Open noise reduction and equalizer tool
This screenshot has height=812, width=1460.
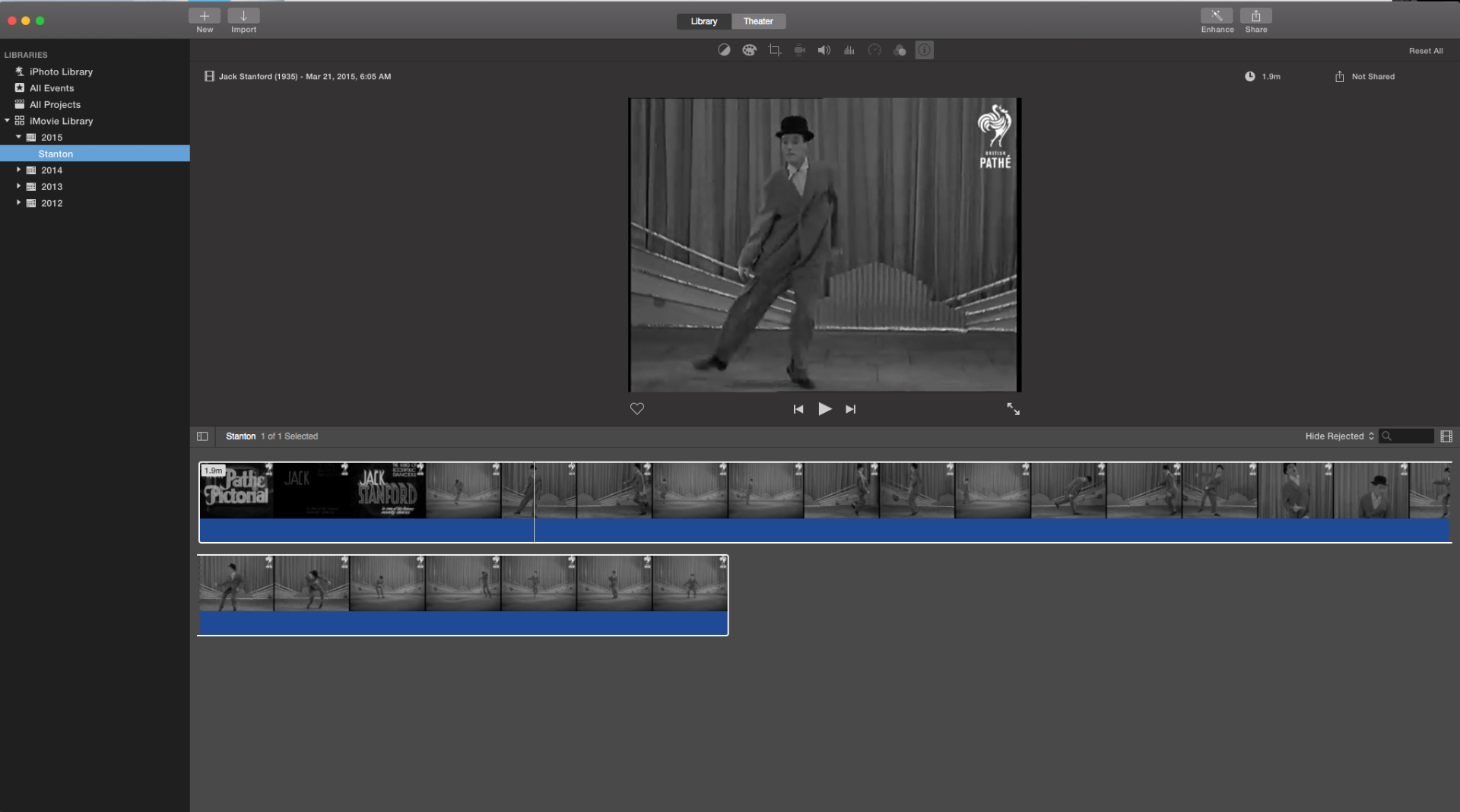click(x=849, y=50)
